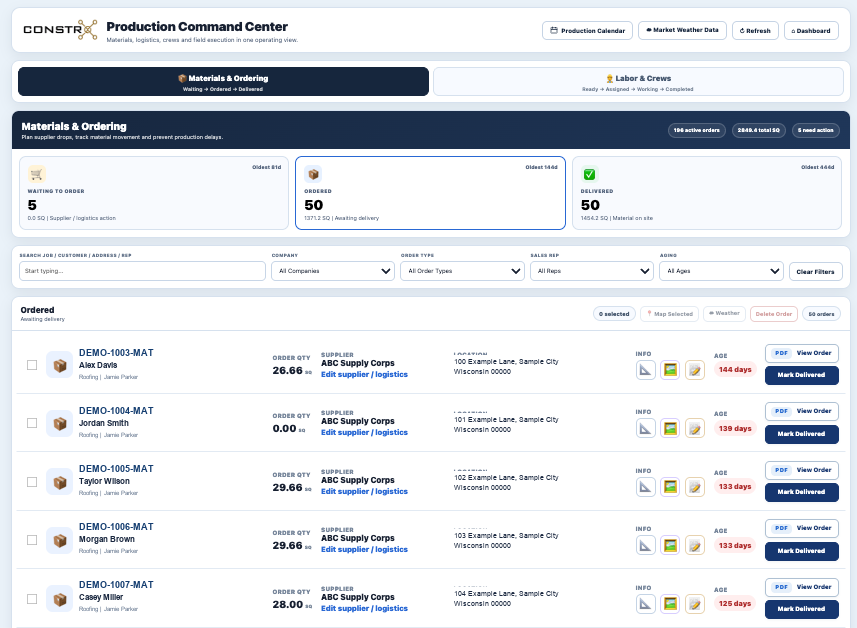
Task: Select the Delivered status card
Action: click(707, 193)
